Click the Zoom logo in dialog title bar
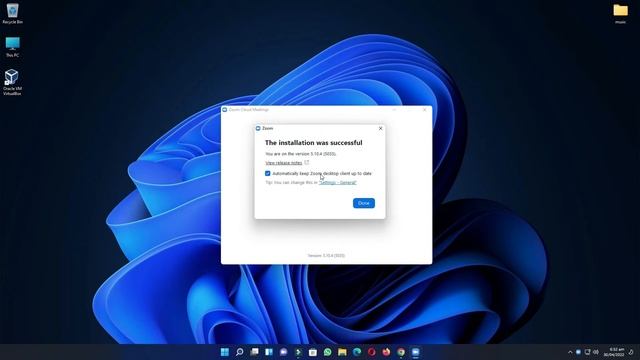 [x=258, y=128]
